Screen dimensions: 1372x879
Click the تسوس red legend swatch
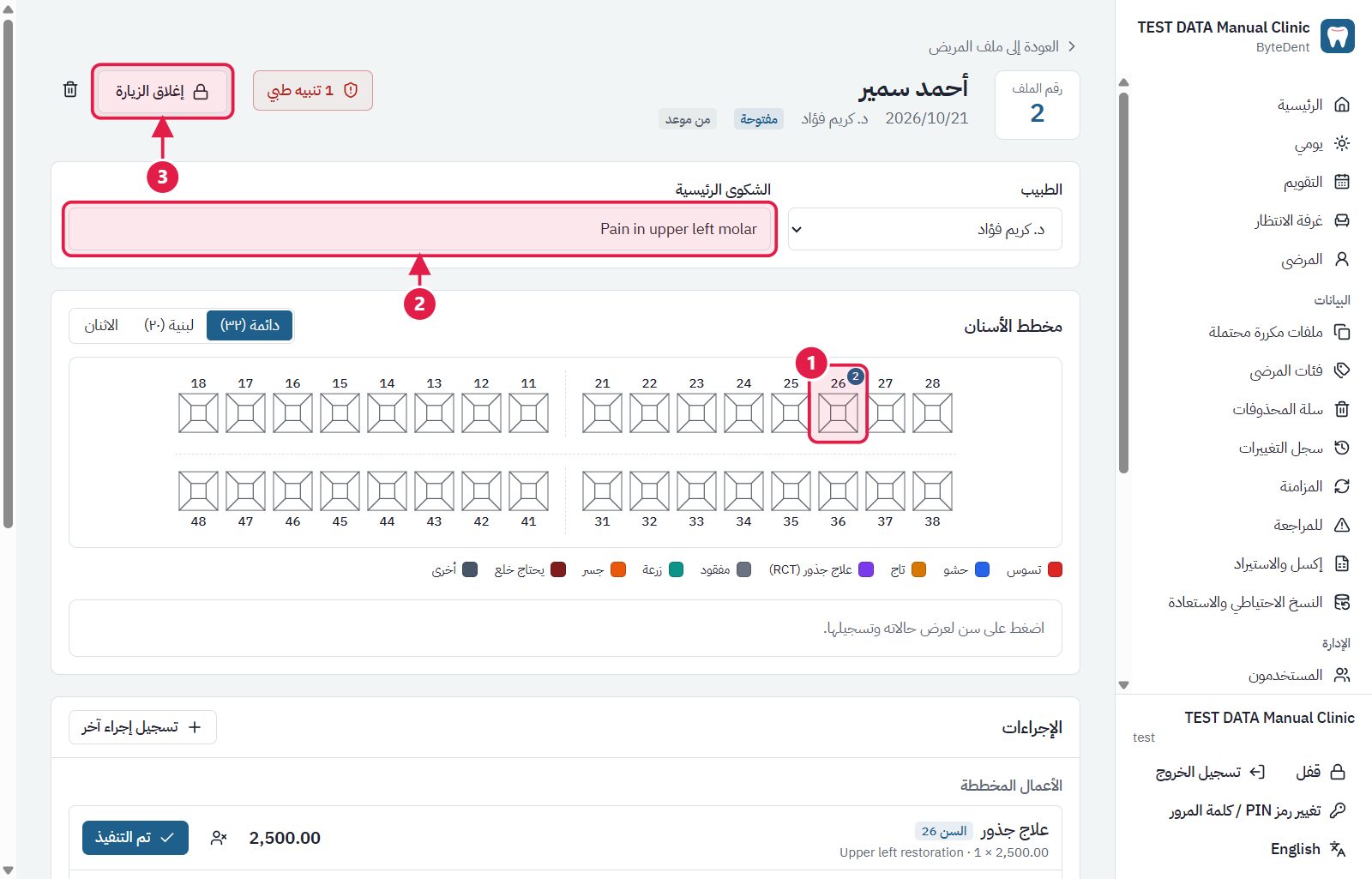1056,569
